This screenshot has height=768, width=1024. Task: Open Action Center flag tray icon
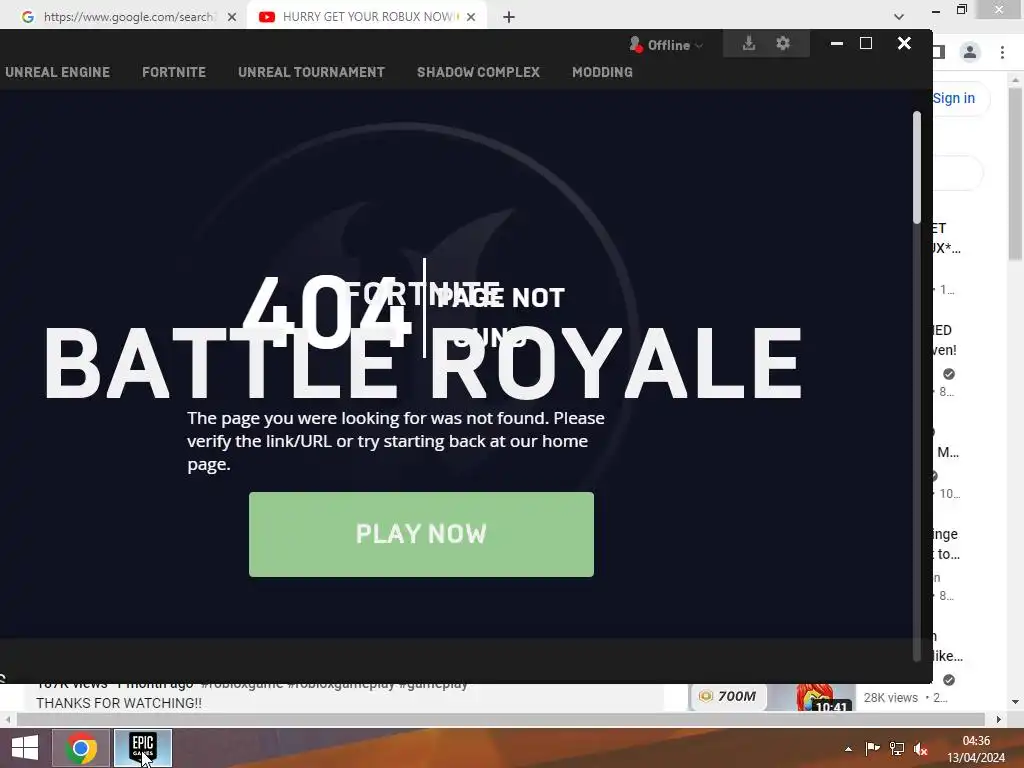tap(872, 749)
